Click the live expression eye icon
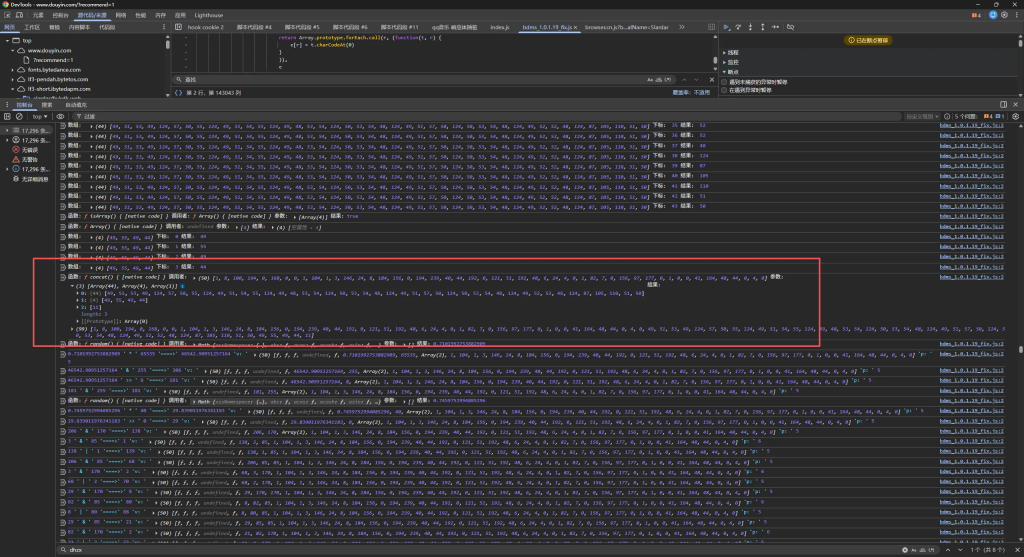The width and height of the screenshot is (1024, 557). (61, 116)
